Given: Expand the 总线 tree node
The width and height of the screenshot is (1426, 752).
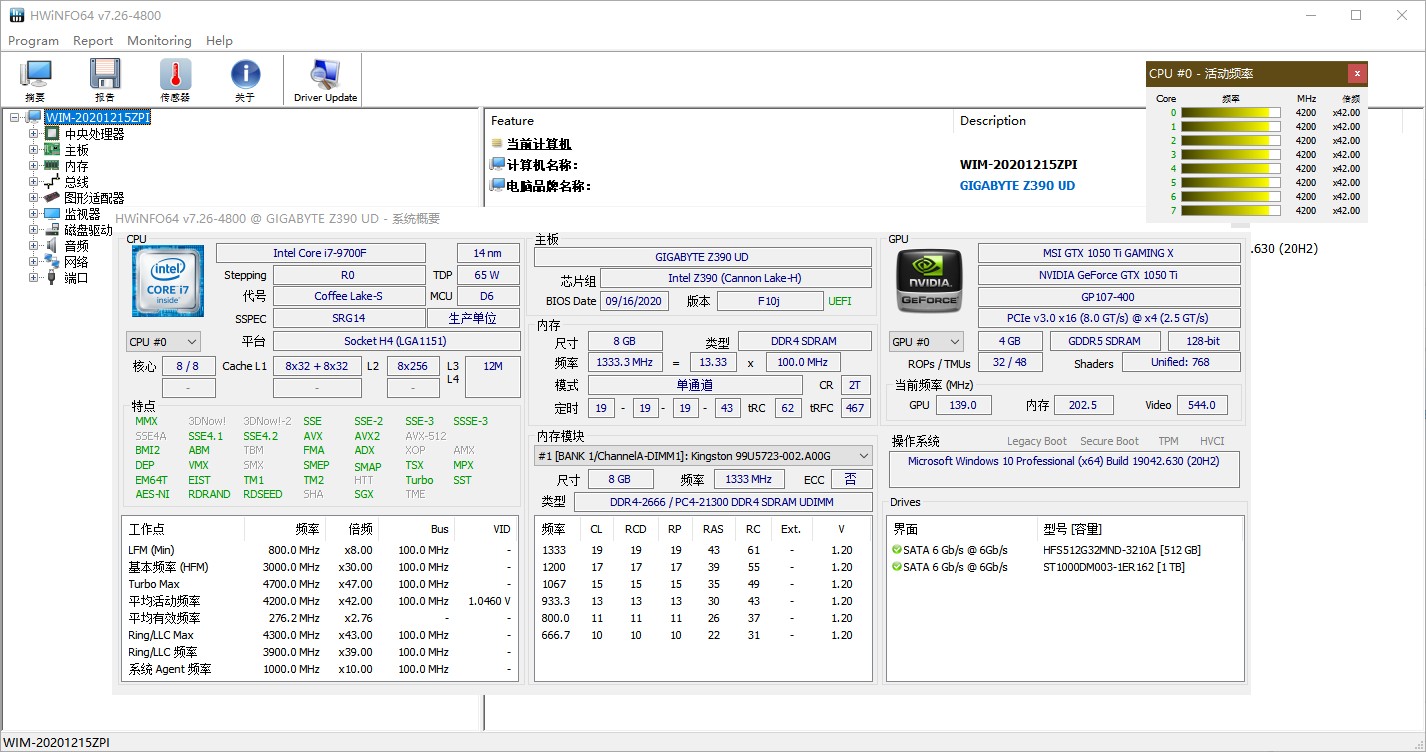Looking at the screenshot, I should [x=33, y=182].
